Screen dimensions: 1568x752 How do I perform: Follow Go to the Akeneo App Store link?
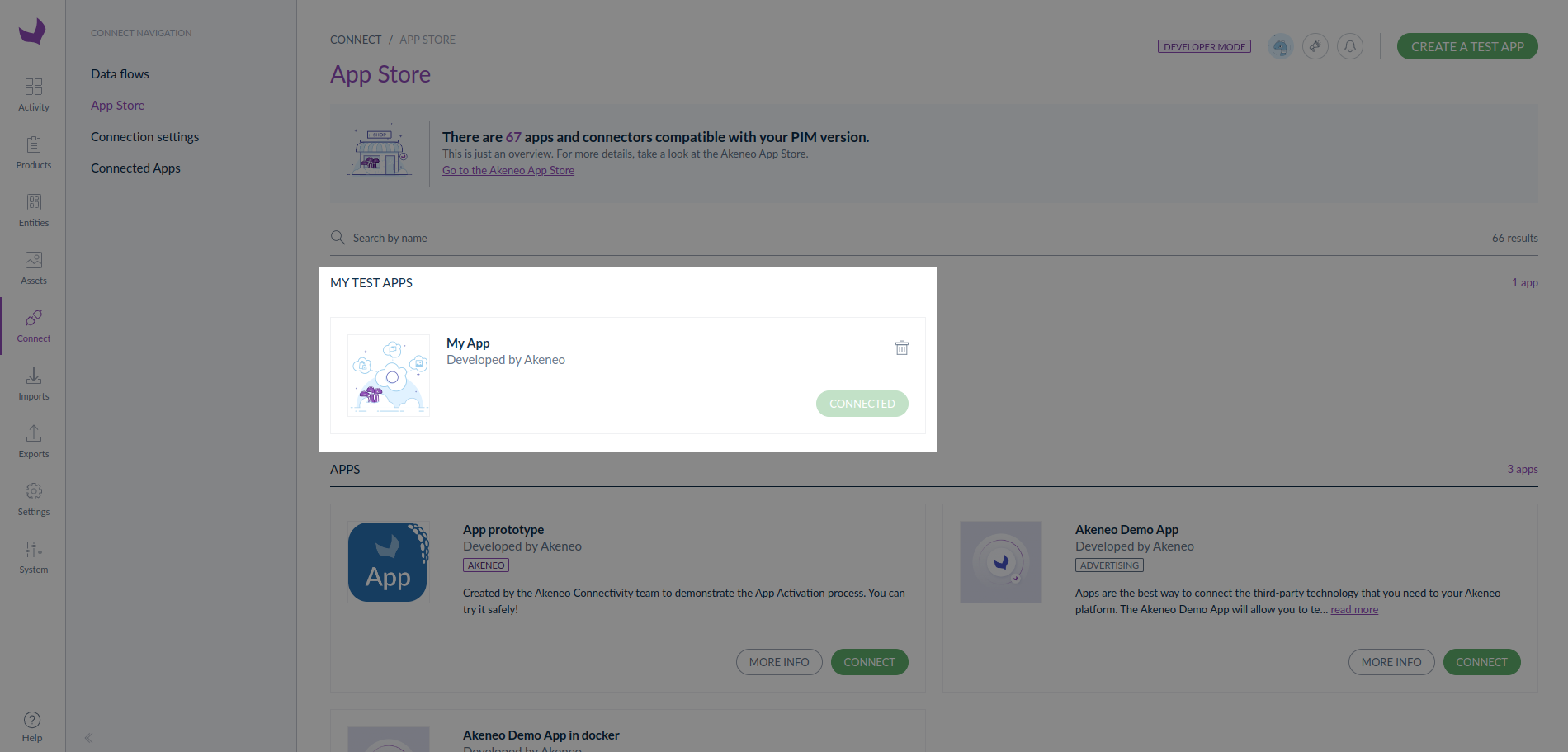coord(508,170)
